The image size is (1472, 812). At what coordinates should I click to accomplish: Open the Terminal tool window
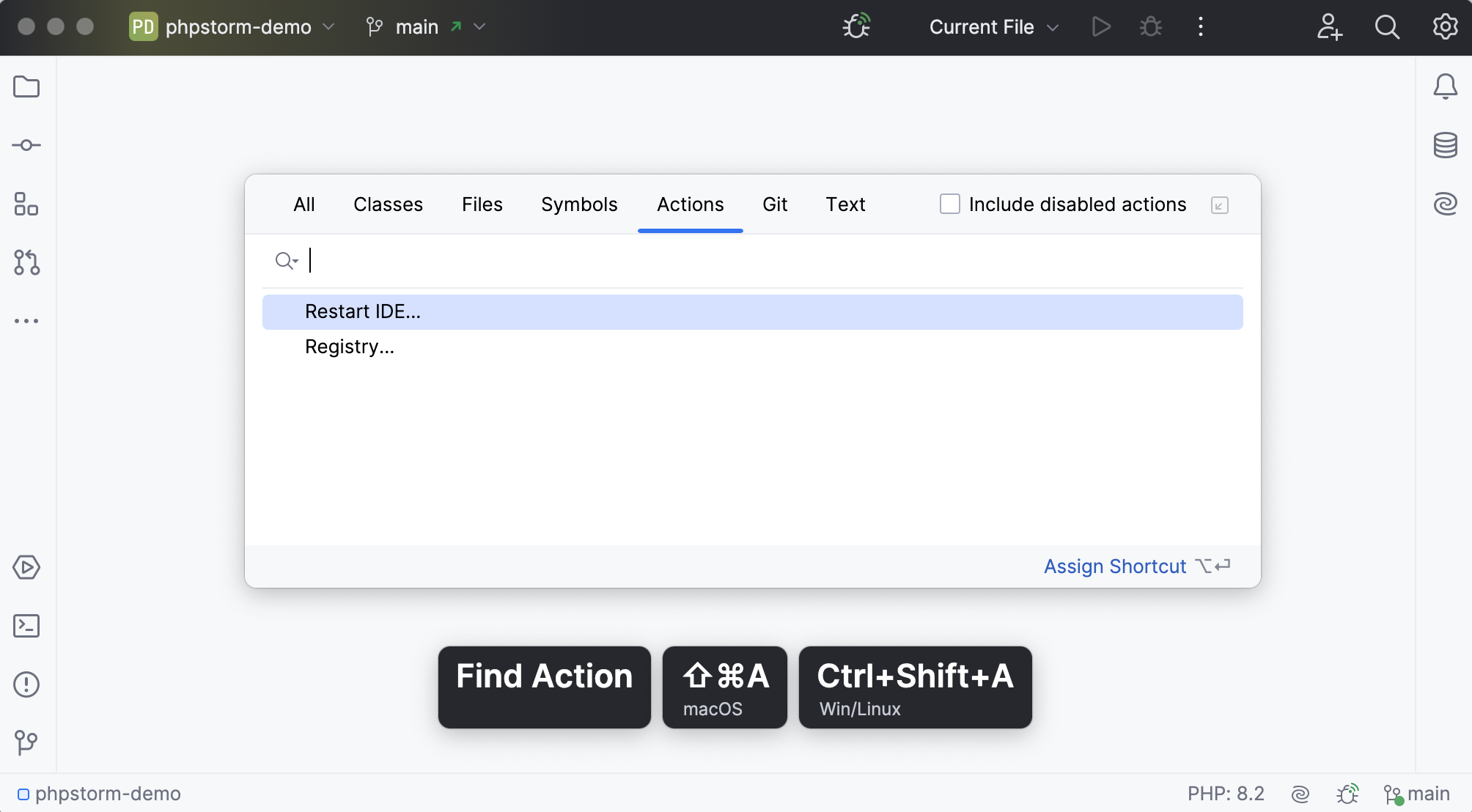tap(26, 626)
